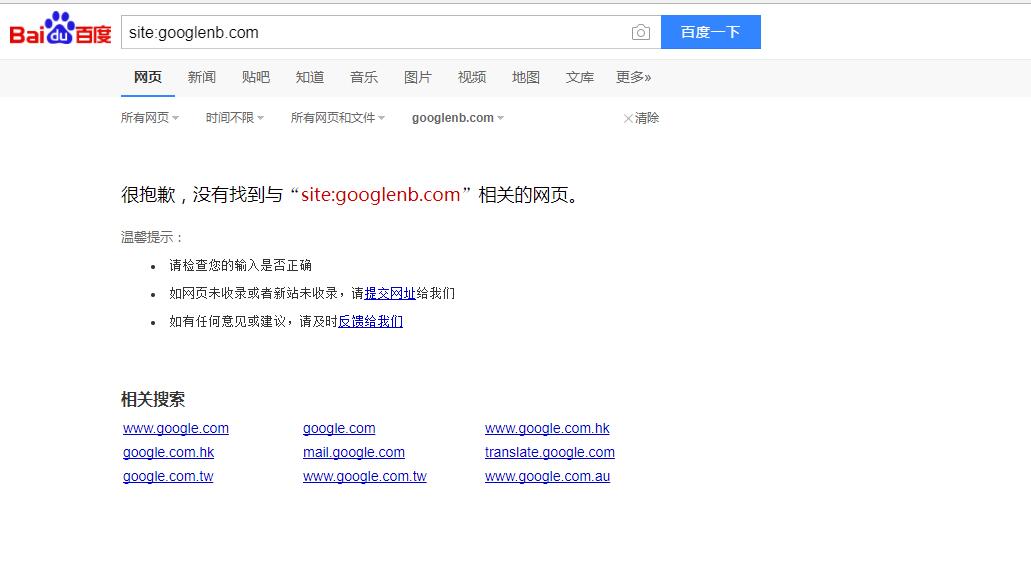The height and width of the screenshot is (583, 1031).
Task: Click 更多» for more categories
Action: pyautogui.click(x=633, y=78)
